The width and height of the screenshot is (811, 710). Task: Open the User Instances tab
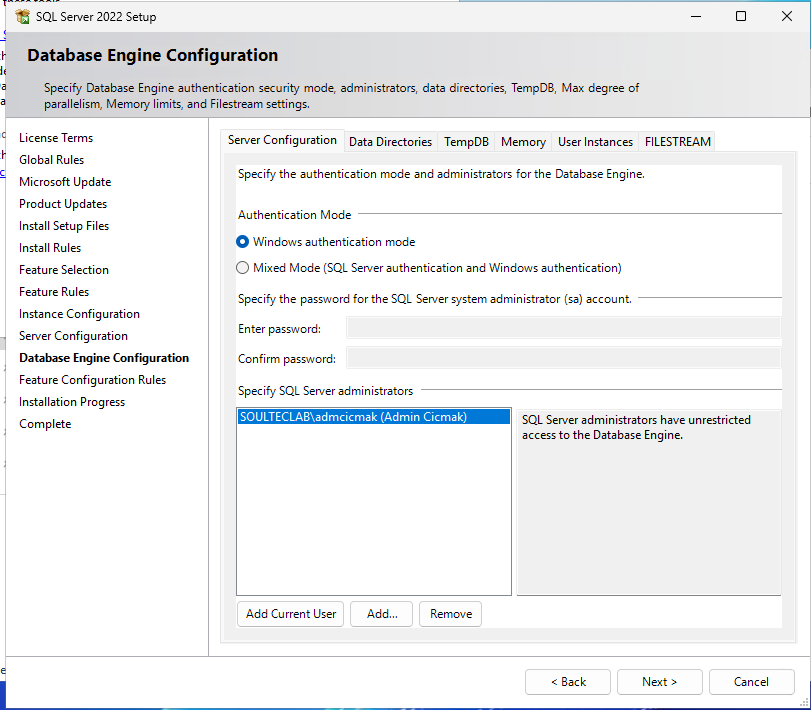[x=595, y=142]
